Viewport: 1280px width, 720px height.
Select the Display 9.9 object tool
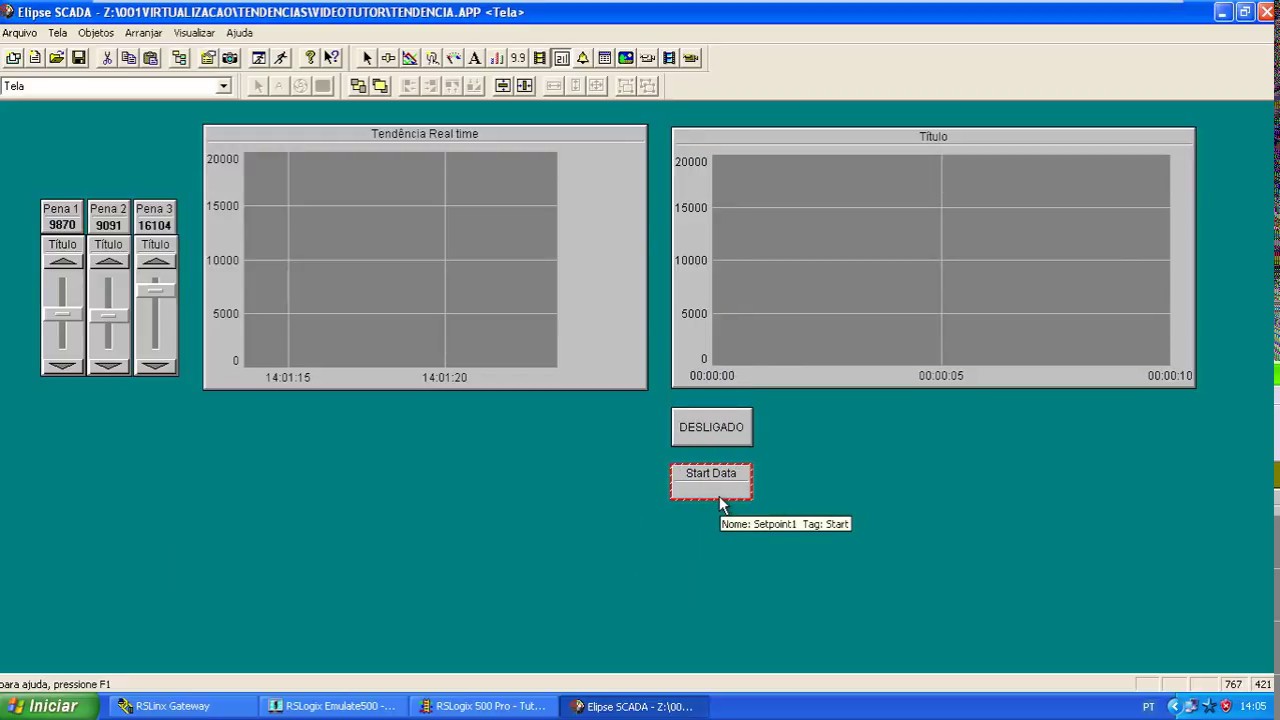coord(518,58)
